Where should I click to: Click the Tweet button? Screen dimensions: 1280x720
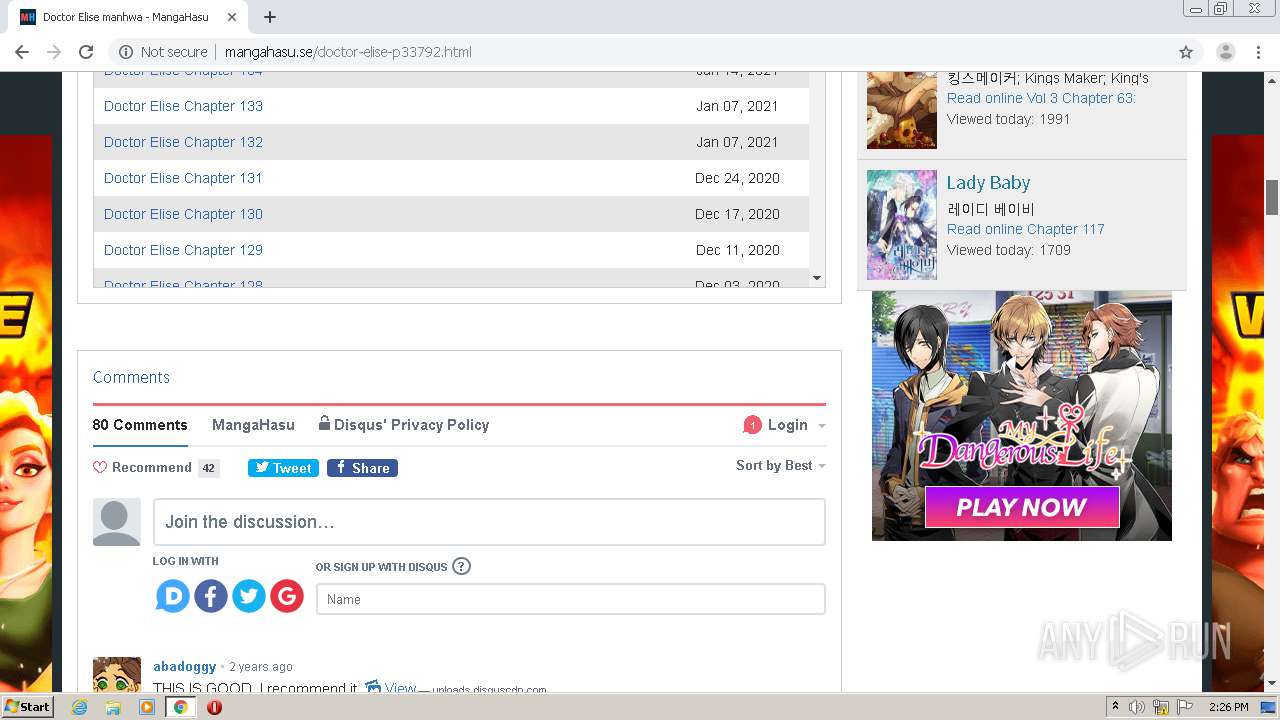(x=283, y=468)
